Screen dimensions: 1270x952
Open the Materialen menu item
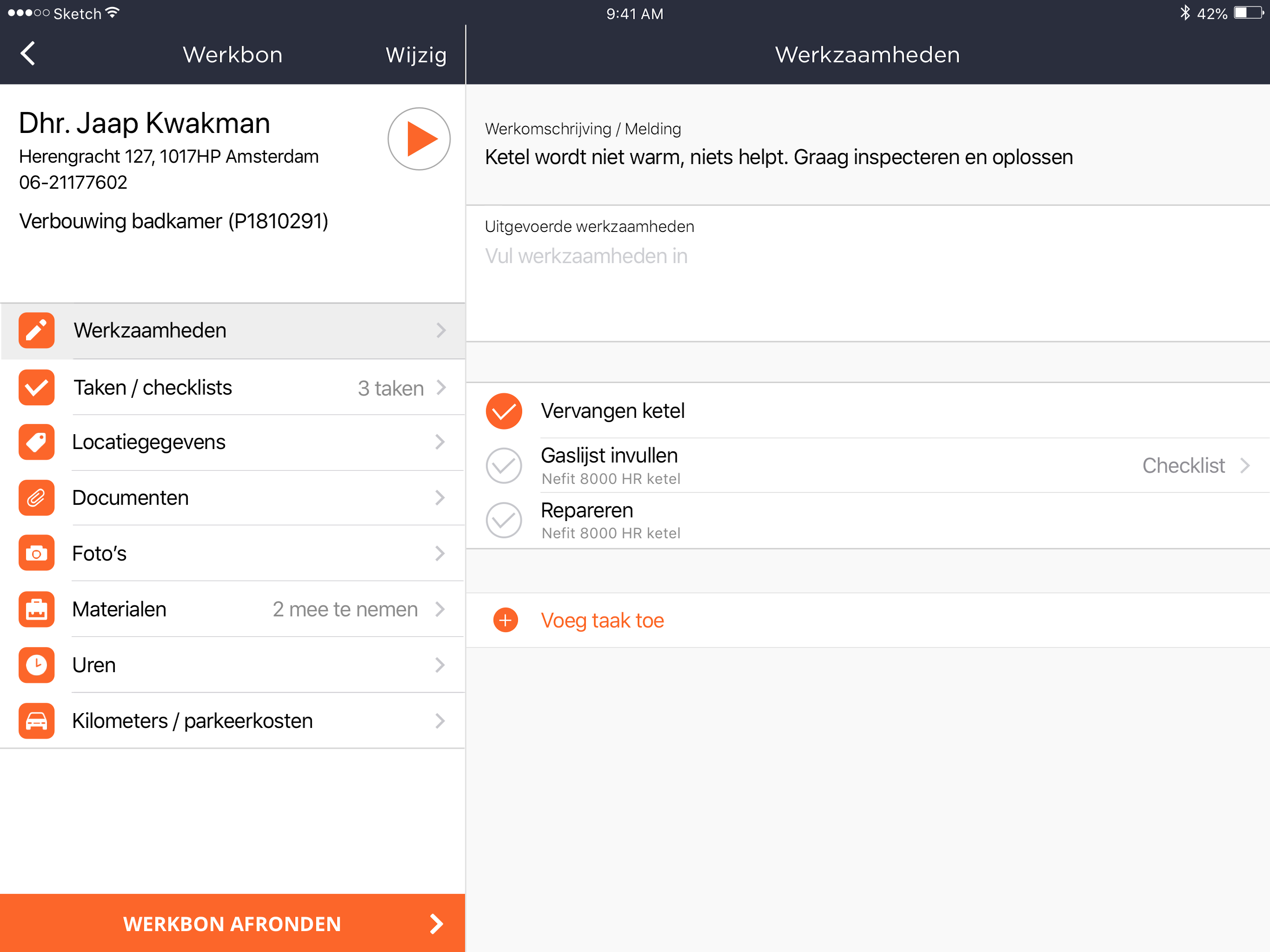(232, 609)
